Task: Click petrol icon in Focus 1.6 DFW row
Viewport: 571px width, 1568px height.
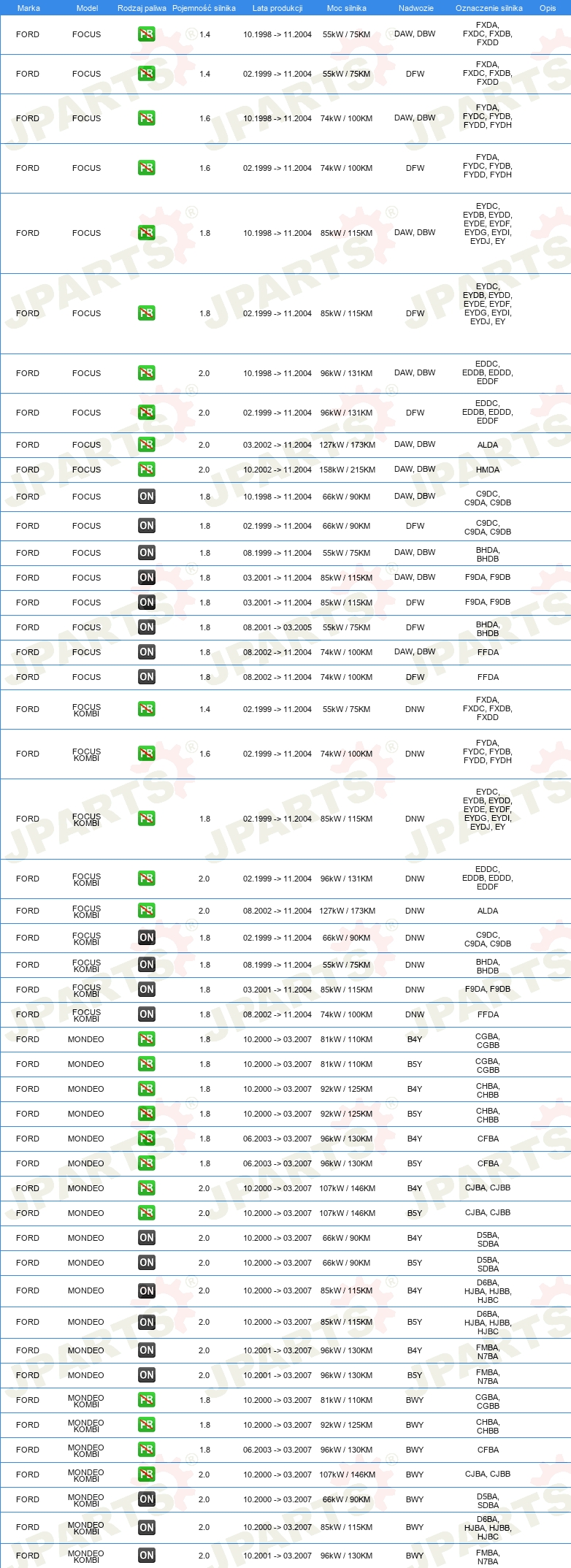Action: point(147,168)
